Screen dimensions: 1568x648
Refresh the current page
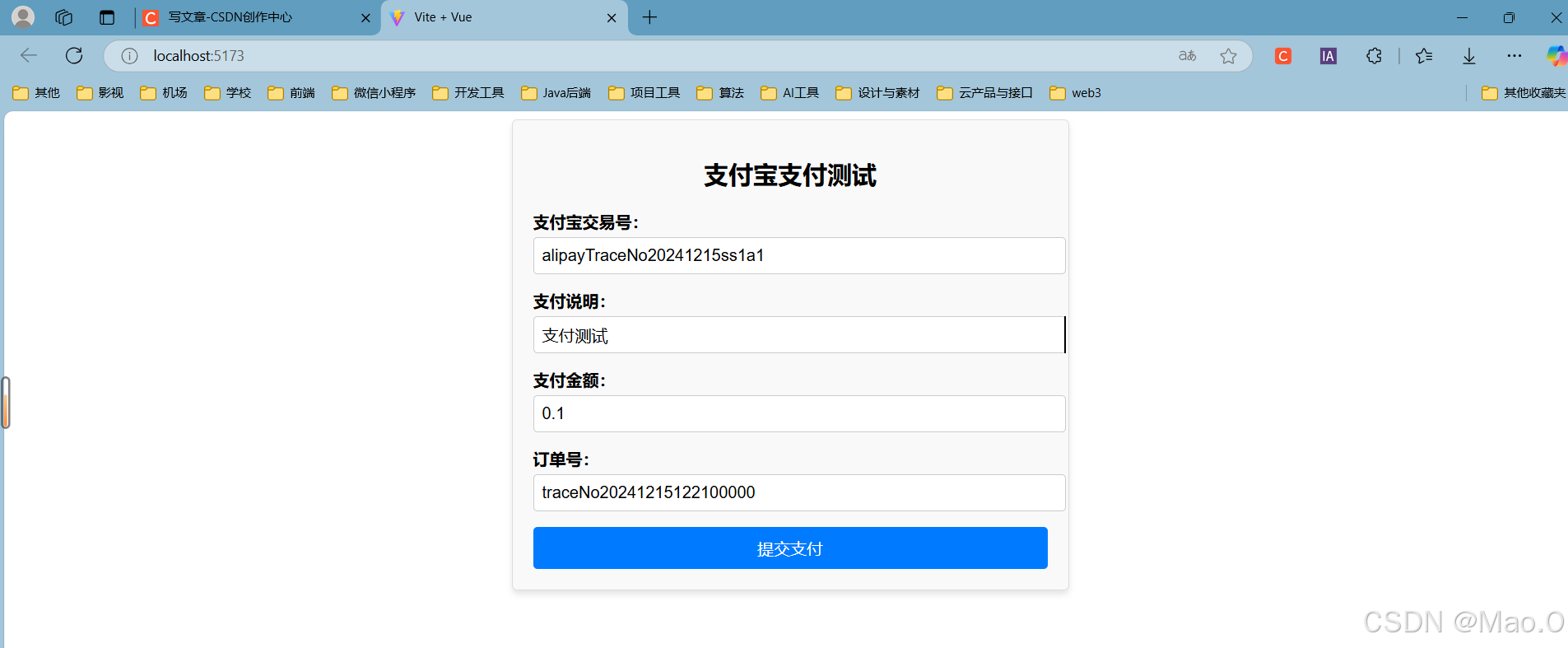pos(74,56)
